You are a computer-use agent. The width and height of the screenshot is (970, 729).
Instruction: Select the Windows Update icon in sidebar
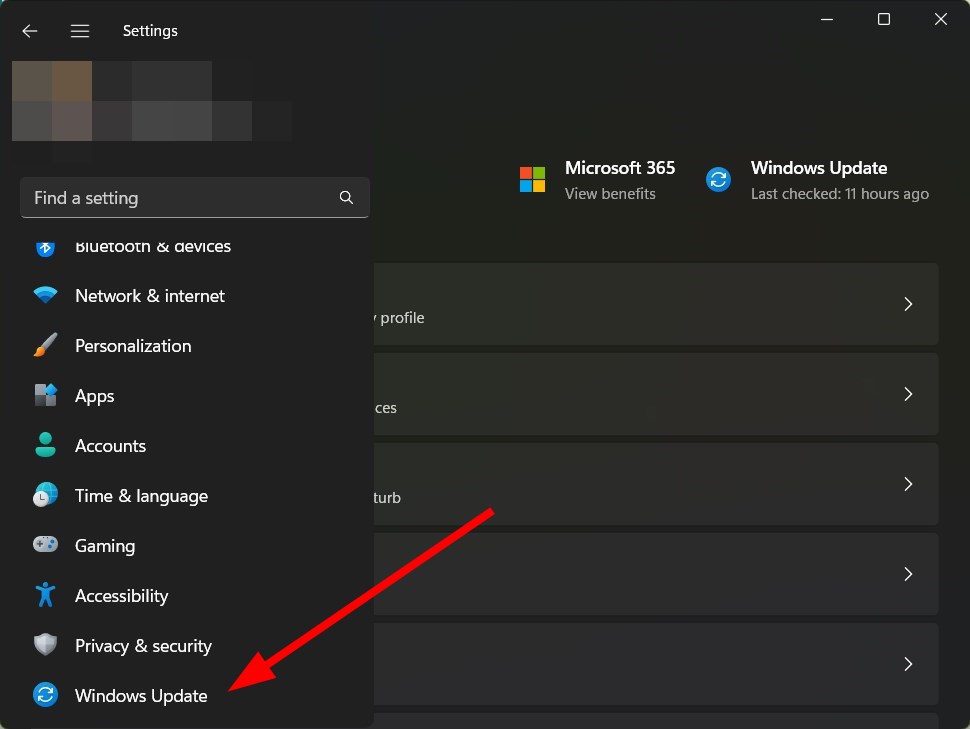click(44, 695)
